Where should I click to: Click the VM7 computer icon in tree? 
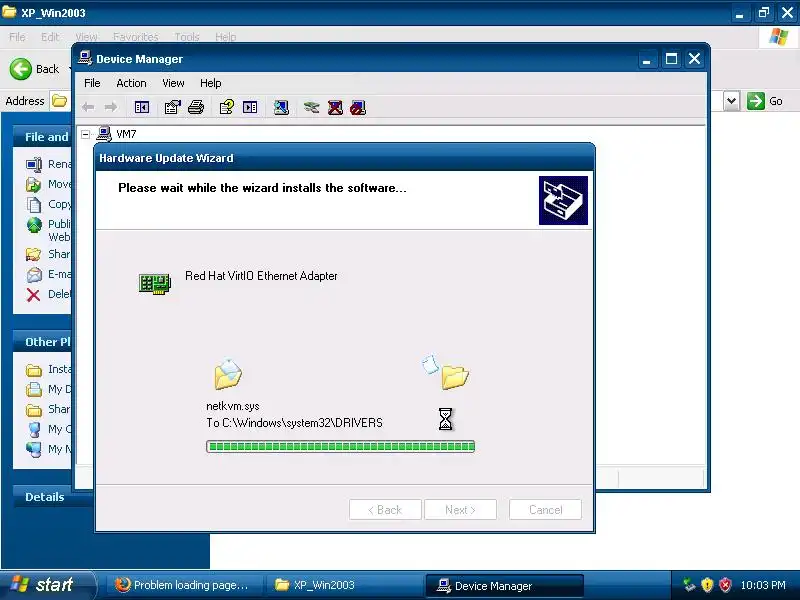click(x=104, y=134)
